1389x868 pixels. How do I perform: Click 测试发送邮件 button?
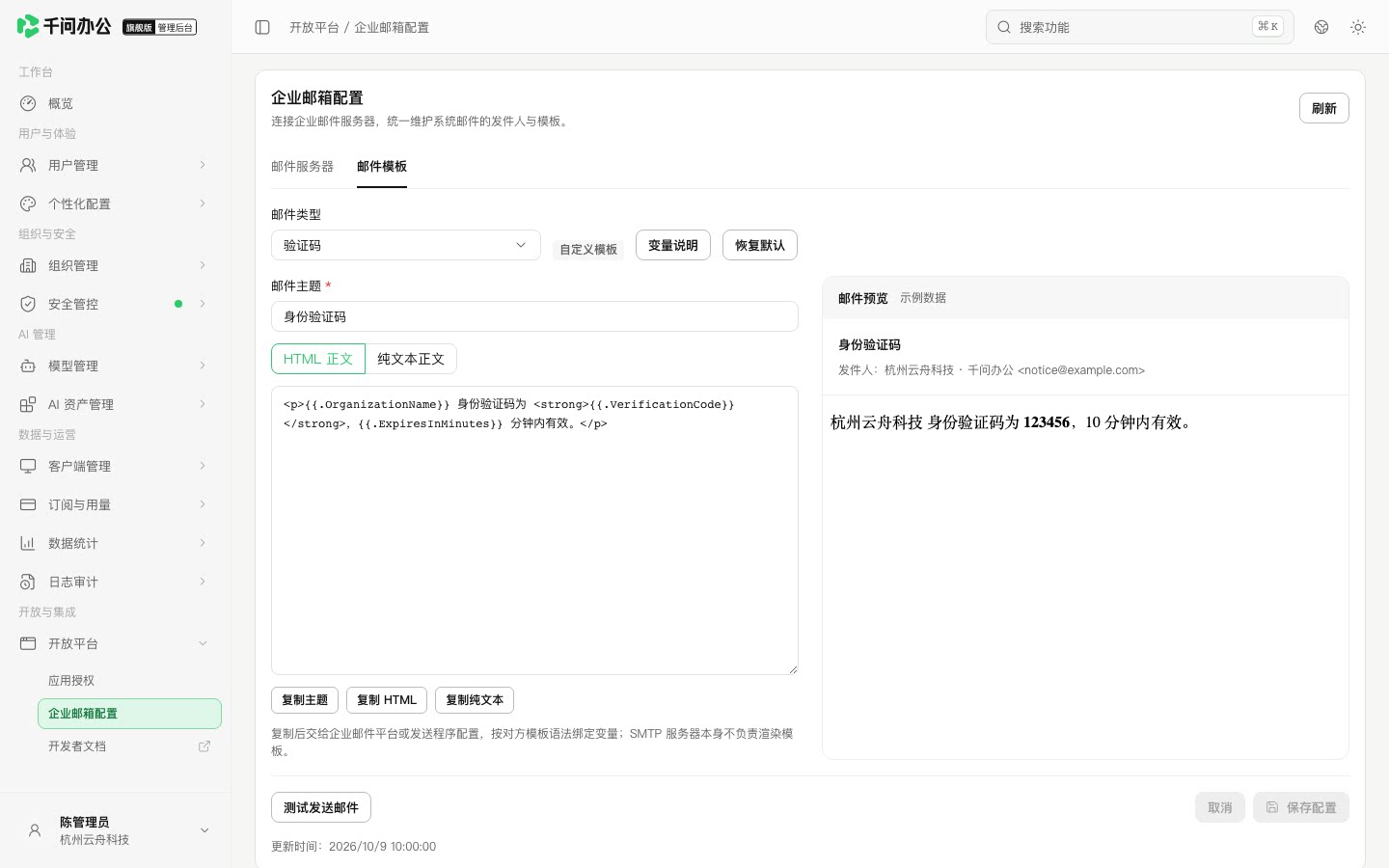321,807
